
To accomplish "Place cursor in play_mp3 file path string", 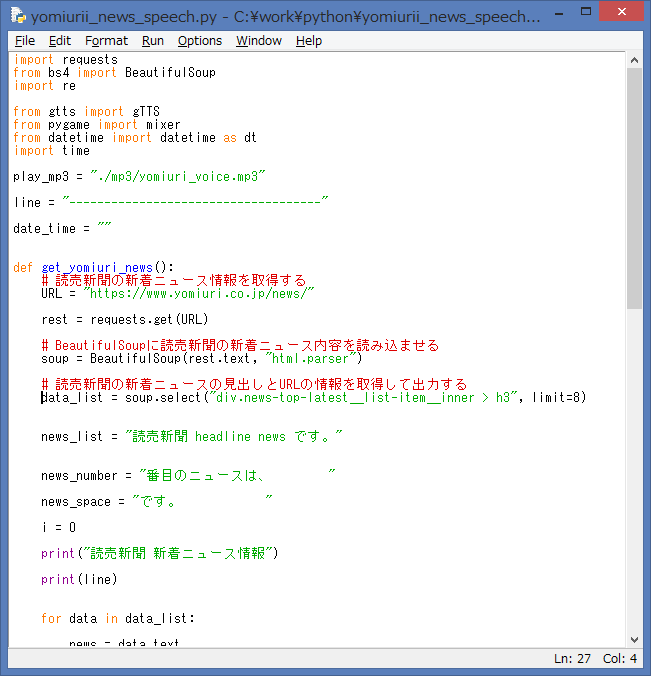I will tap(177, 176).
